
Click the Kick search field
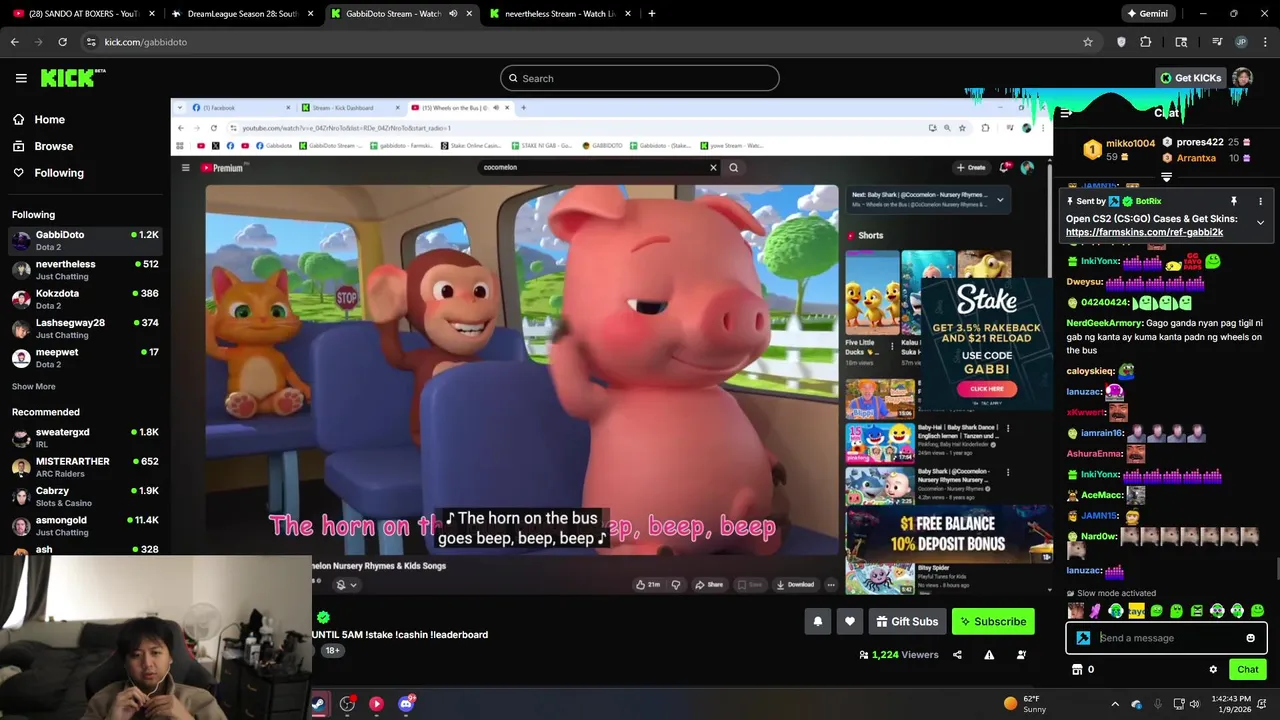tap(640, 78)
